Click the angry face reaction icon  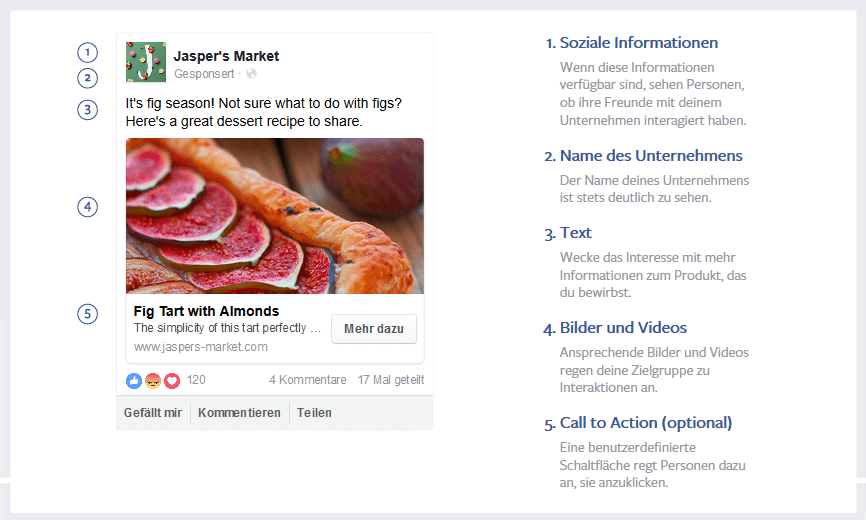point(153,380)
